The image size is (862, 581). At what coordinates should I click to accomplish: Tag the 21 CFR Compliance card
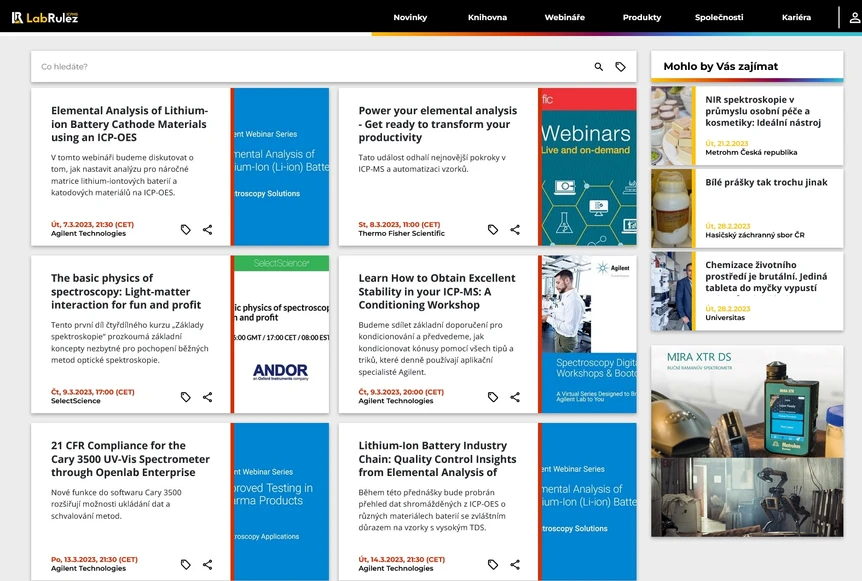[x=186, y=565]
